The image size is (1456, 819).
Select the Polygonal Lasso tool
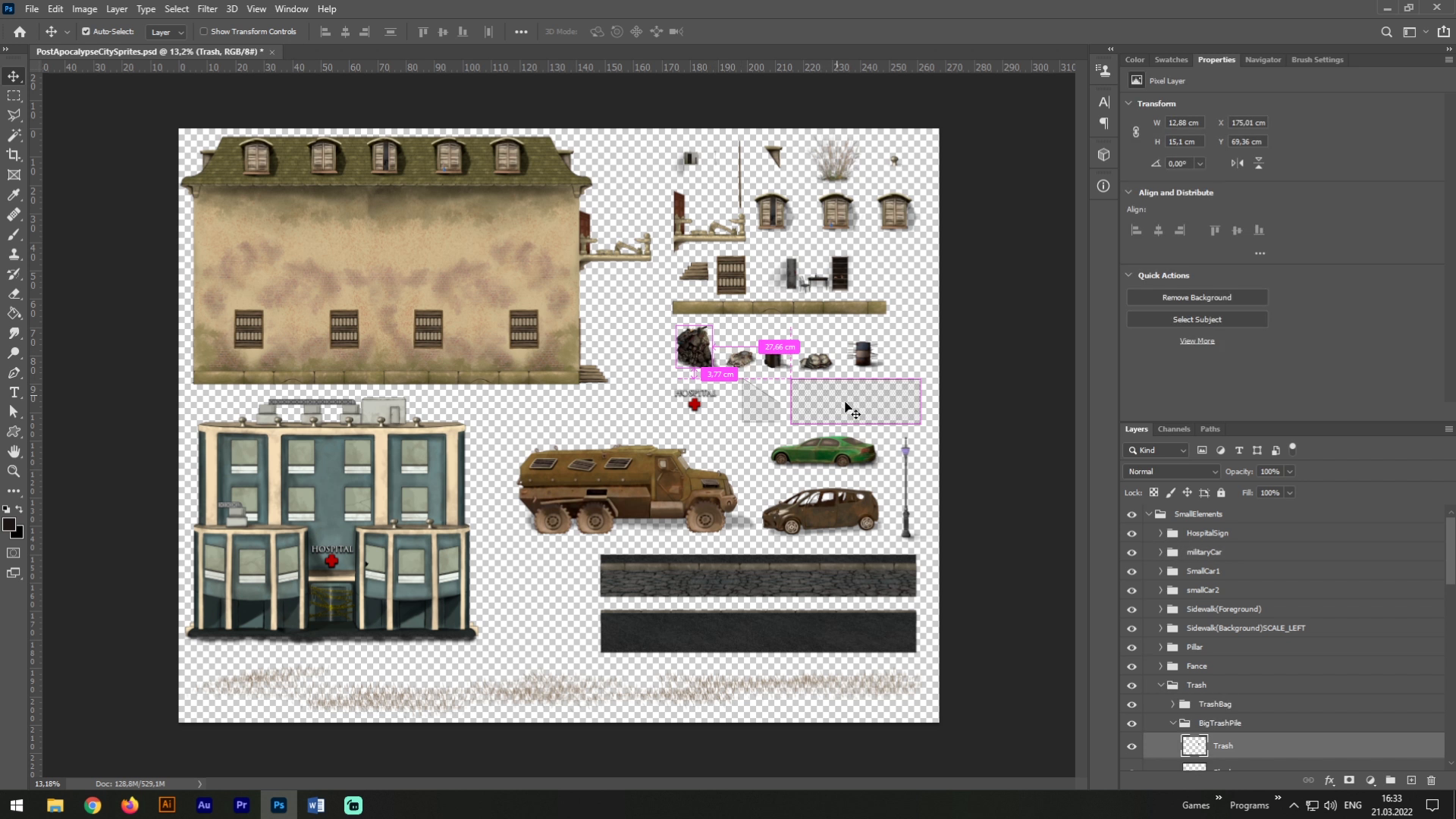click(x=14, y=115)
